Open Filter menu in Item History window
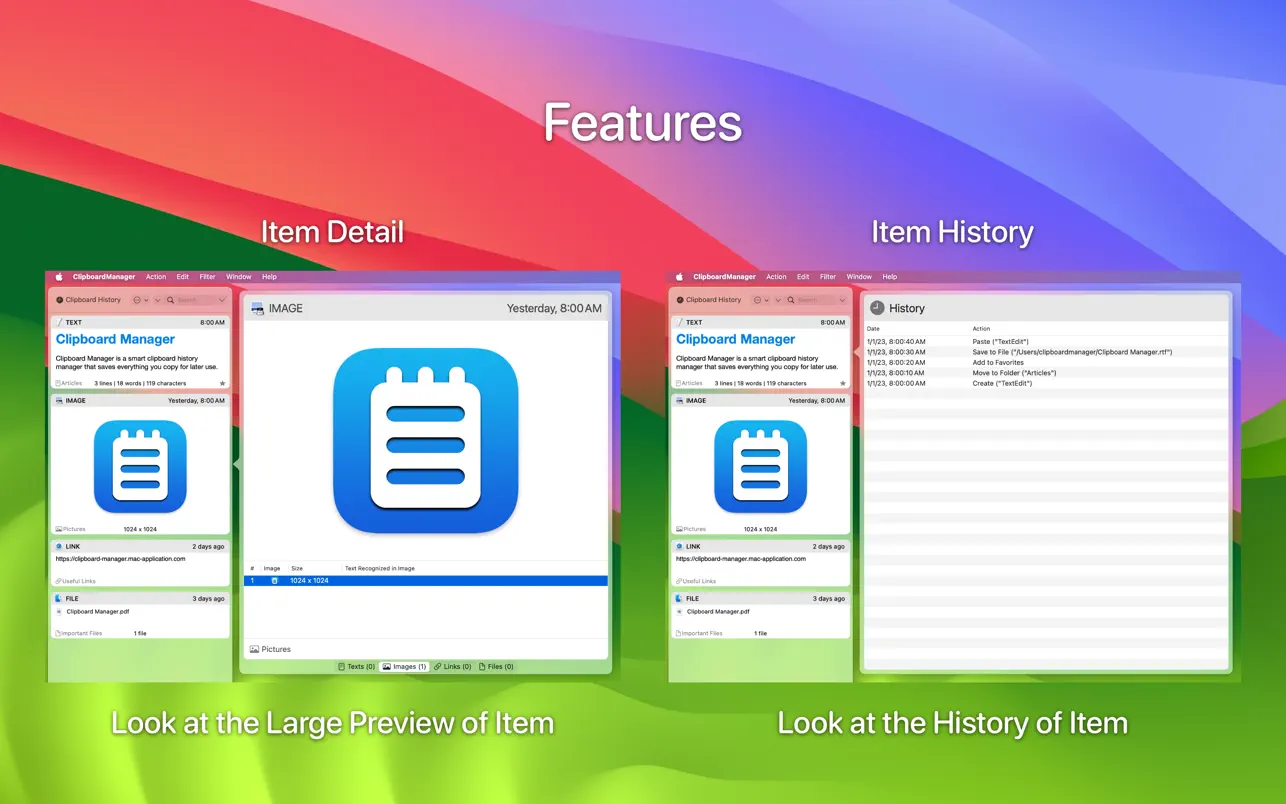Viewport: 1286px width, 804px height. (x=827, y=277)
